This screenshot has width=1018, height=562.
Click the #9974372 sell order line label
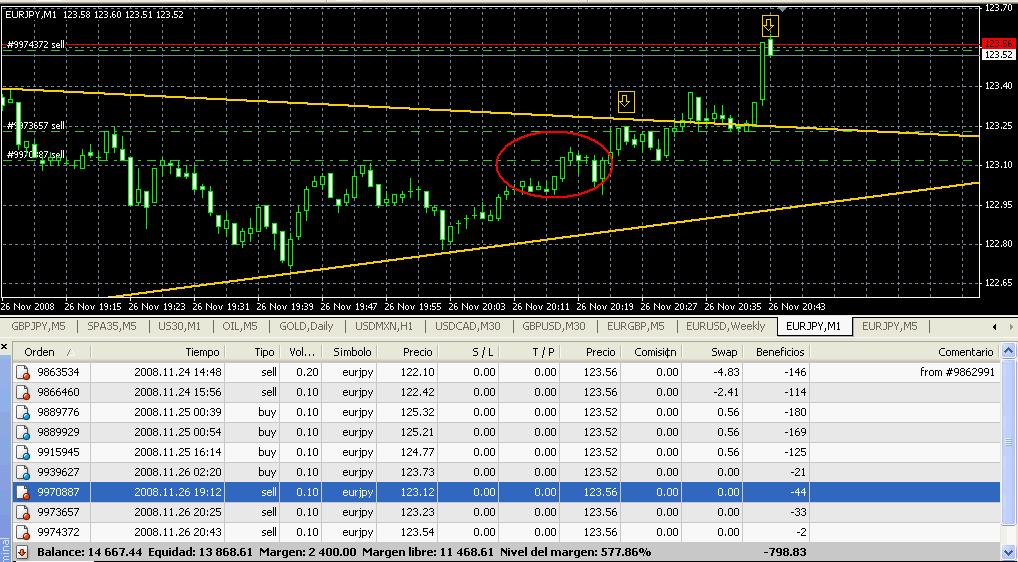[x=35, y=45]
